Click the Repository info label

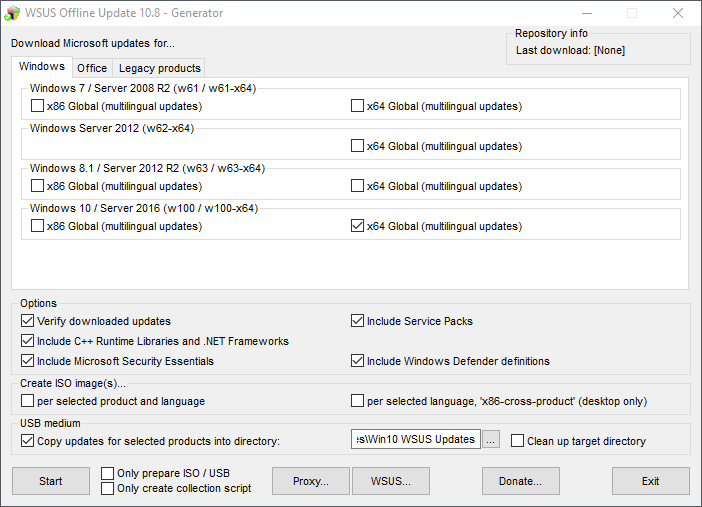(551, 33)
